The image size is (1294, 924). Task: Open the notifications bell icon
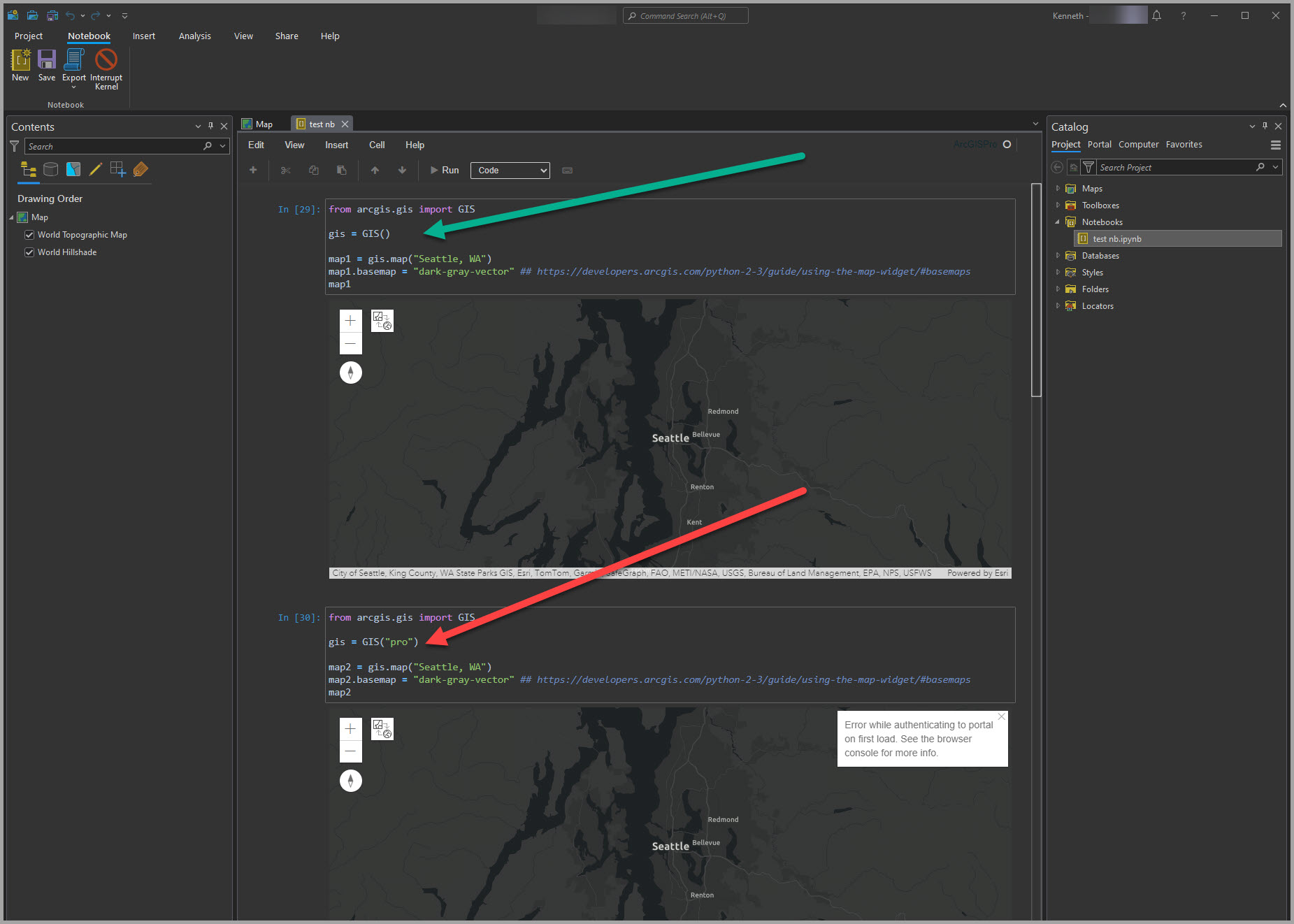click(x=1157, y=15)
